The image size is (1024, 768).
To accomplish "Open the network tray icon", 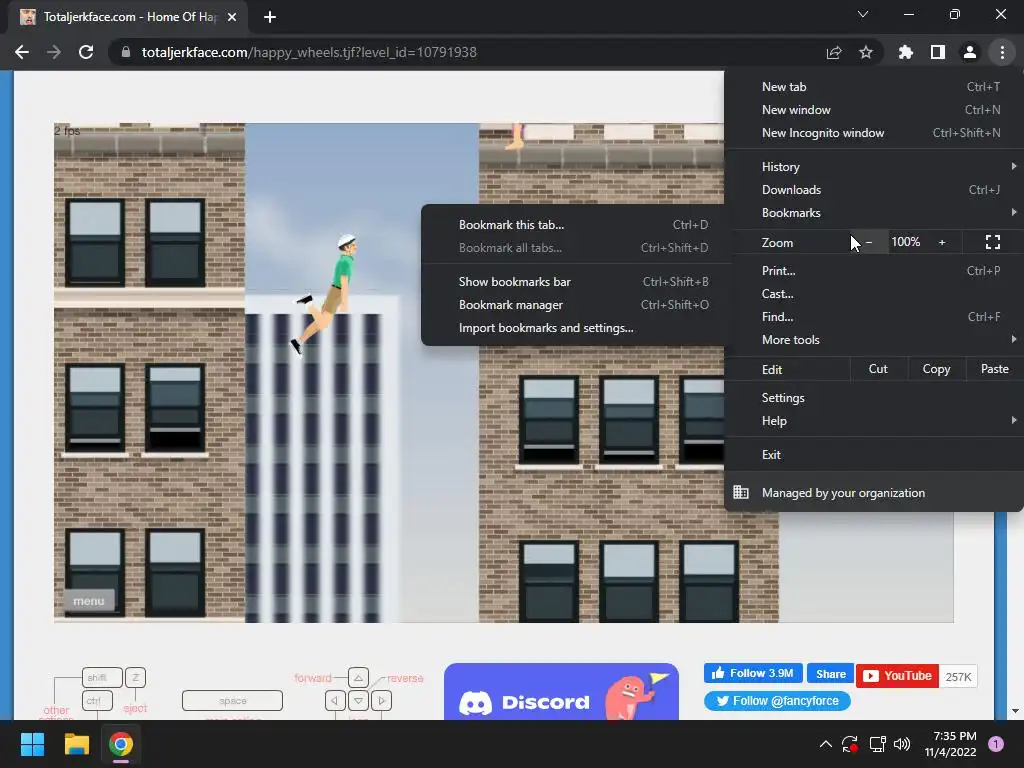I will (877, 744).
